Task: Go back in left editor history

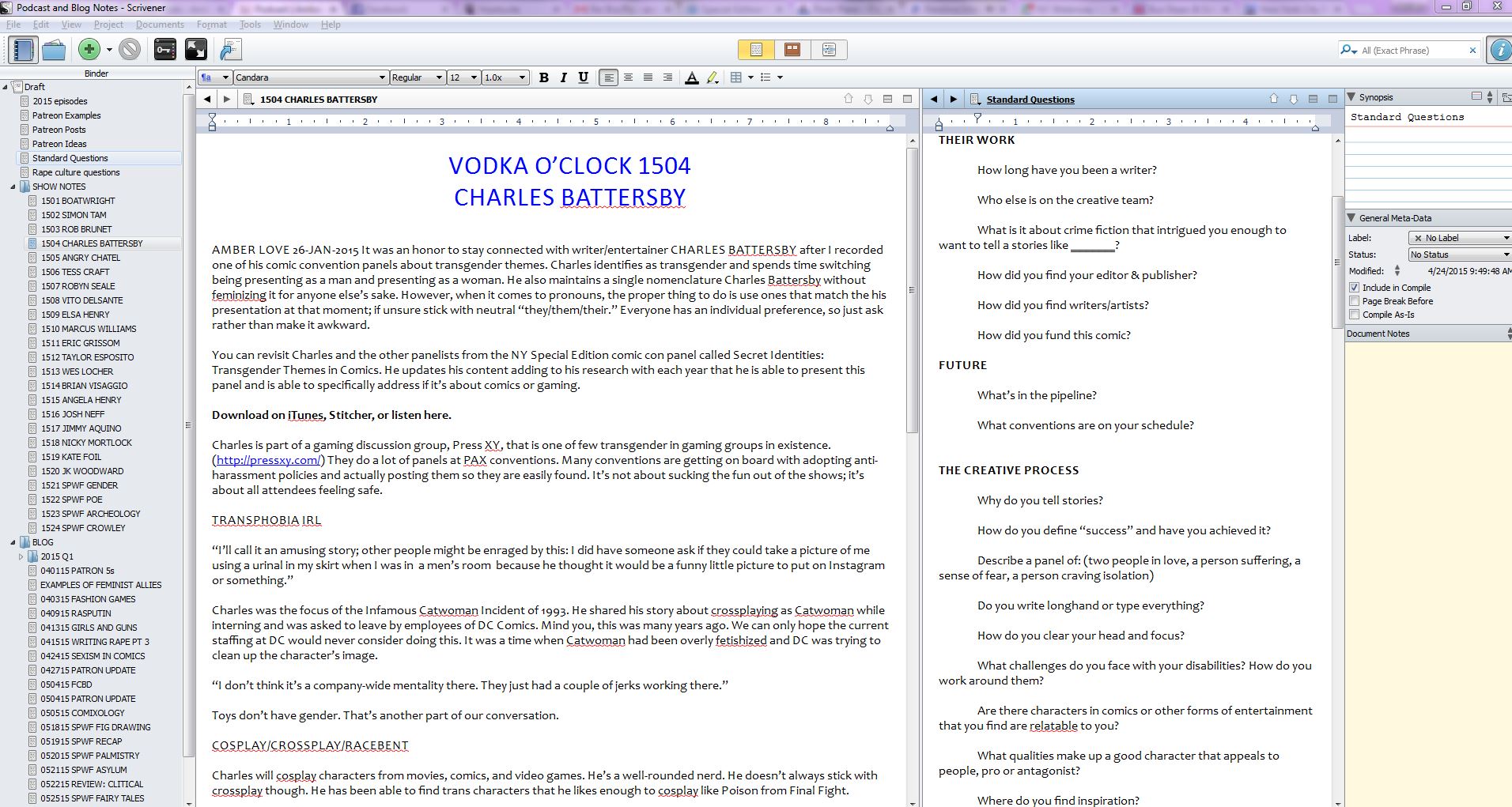Action: tap(207, 100)
